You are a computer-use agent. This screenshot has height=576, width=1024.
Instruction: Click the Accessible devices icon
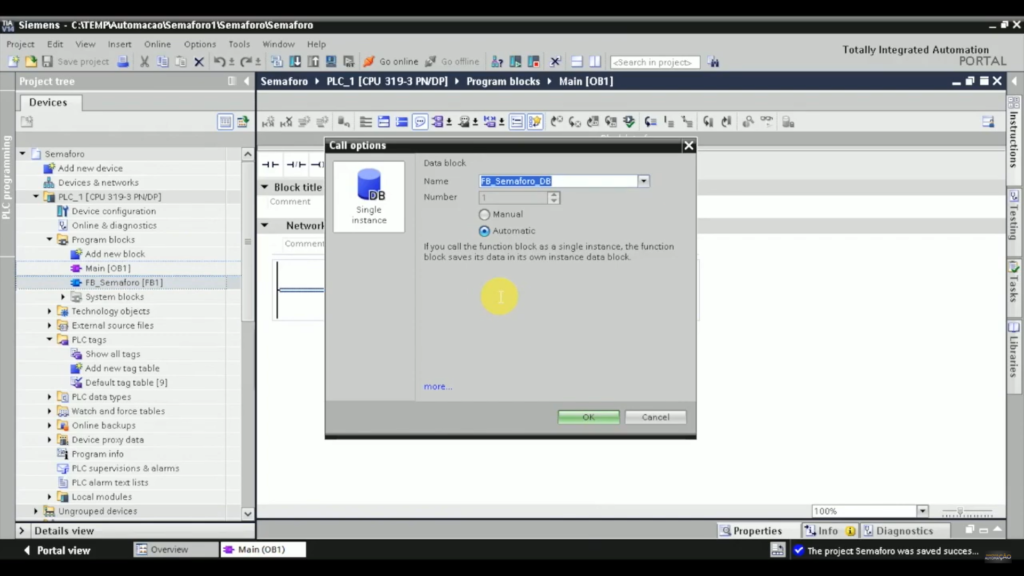pyautogui.click(x=498, y=62)
